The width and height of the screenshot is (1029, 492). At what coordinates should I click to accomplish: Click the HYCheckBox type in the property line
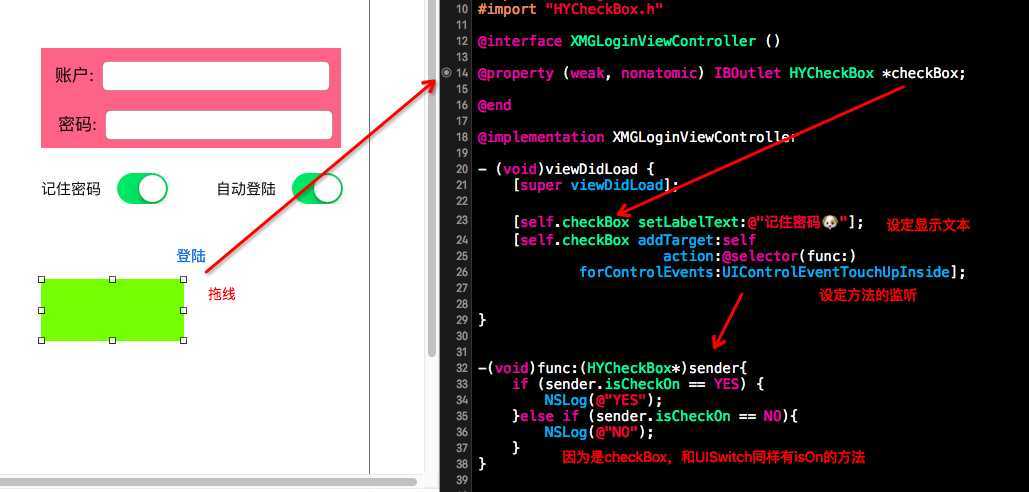pyautogui.click(x=831, y=73)
